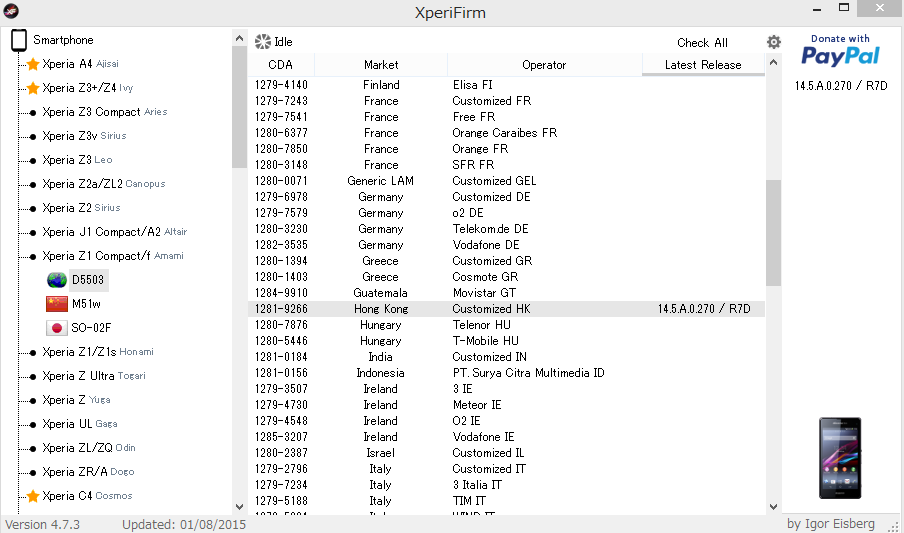The width and height of the screenshot is (904, 533).
Task: Click the Xperia A4 star icon
Action: click(33, 64)
